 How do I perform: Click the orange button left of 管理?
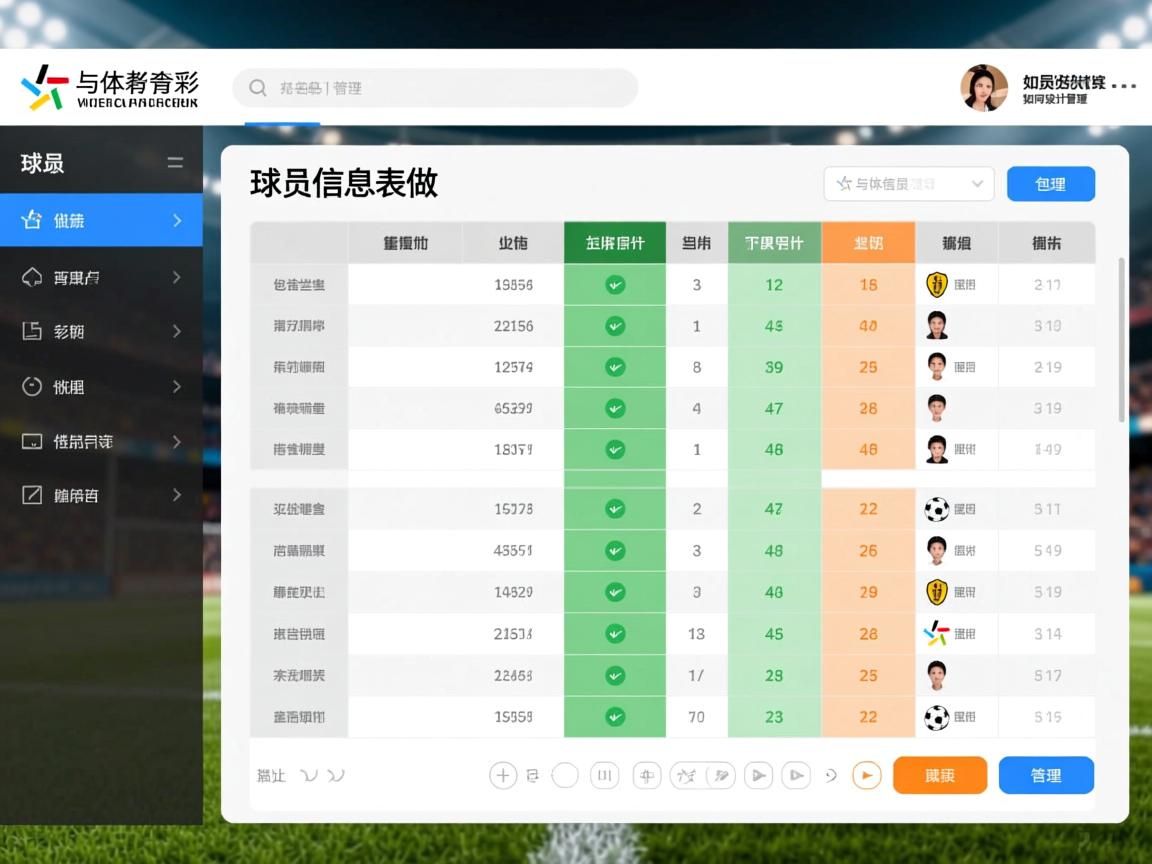pyautogui.click(x=939, y=775)
